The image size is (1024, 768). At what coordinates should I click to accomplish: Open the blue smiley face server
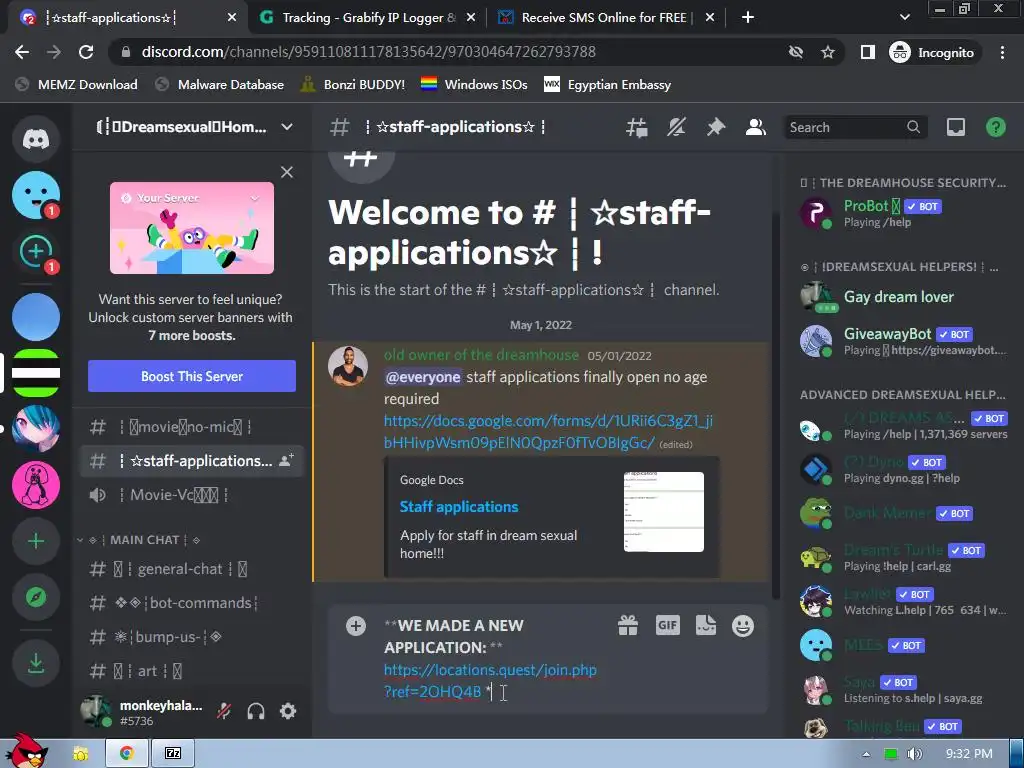pos(36,195)
